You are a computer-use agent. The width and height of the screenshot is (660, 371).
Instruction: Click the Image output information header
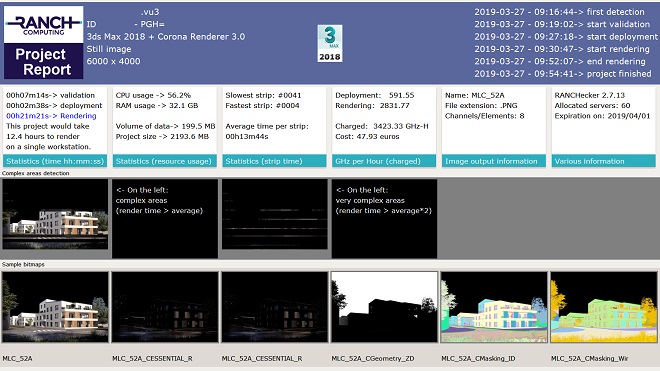click(494, 161)
